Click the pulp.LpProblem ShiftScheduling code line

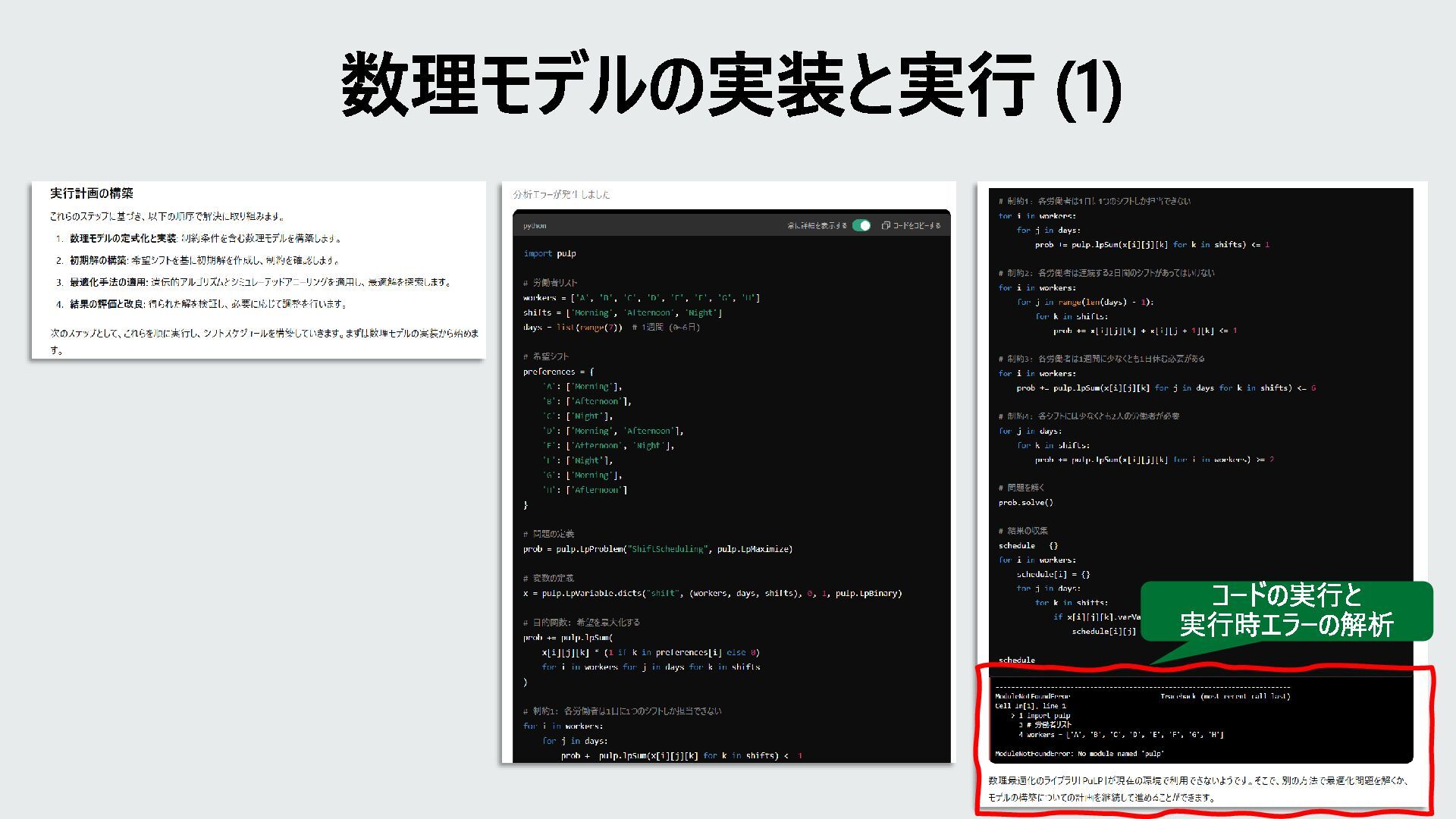657,549
